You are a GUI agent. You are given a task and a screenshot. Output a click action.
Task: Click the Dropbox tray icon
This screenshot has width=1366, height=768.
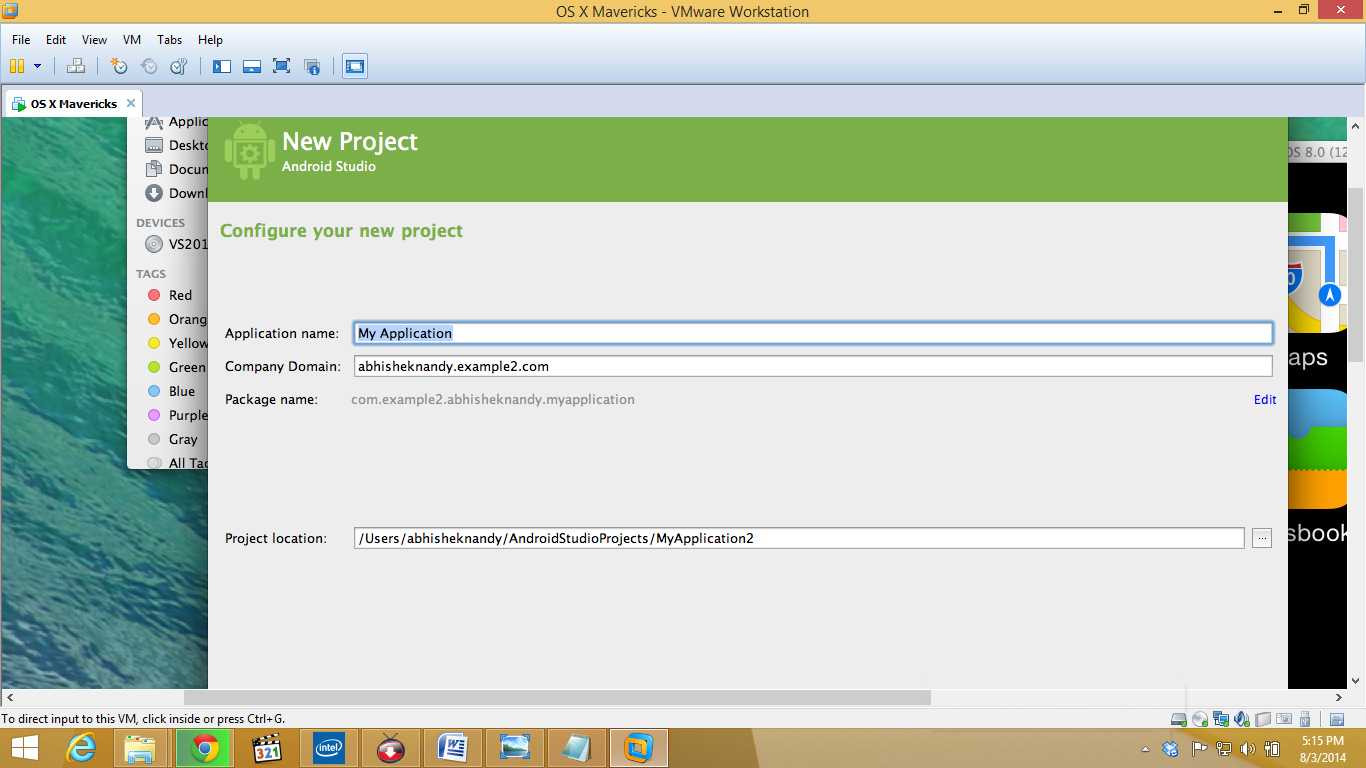point(1171,748)
